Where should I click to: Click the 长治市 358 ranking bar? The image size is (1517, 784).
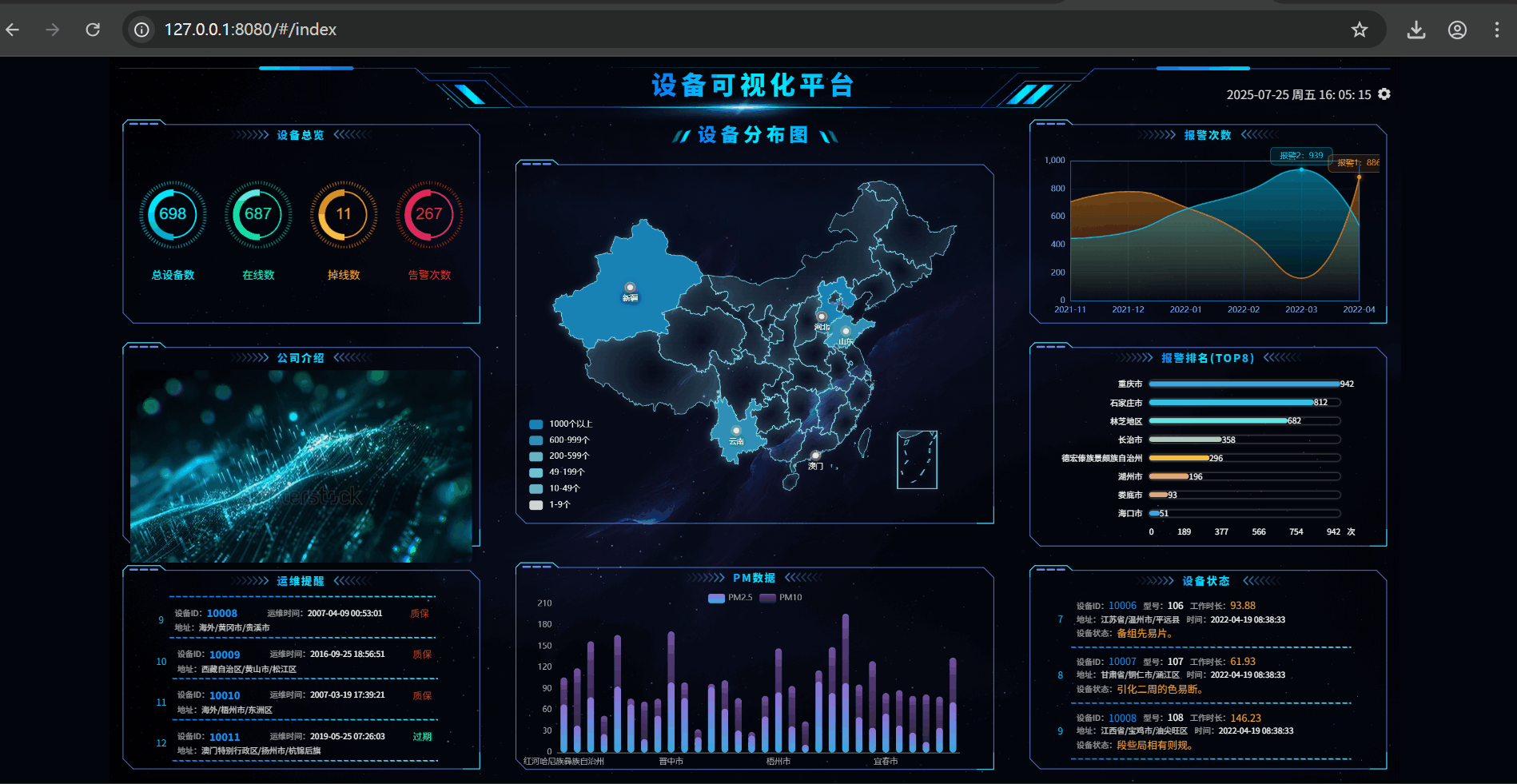[1185, 440]
